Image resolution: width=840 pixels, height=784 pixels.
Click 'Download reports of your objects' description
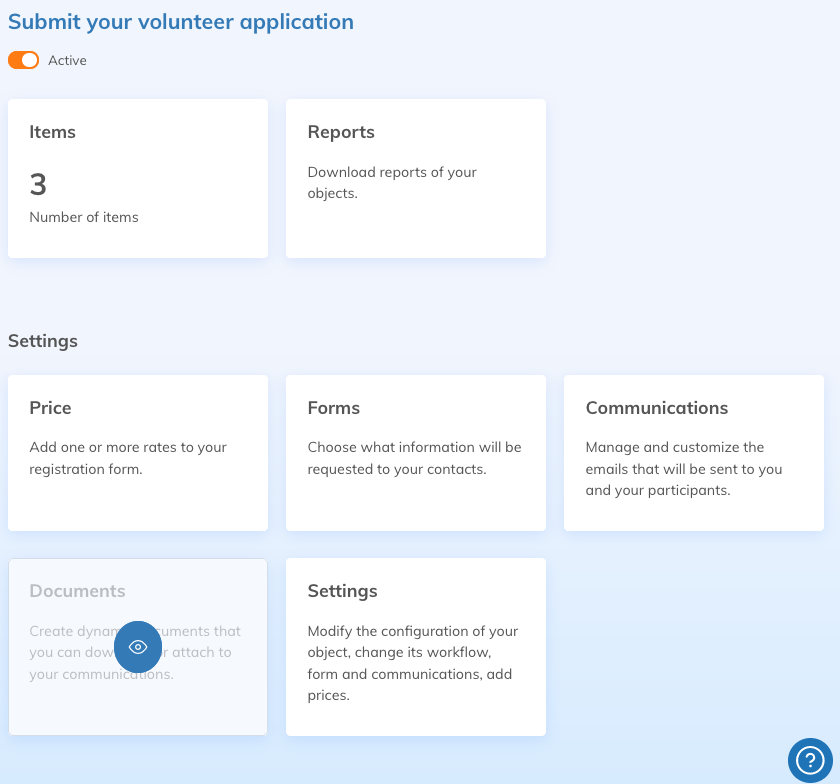pyautogui.click(x=391, y=182)
